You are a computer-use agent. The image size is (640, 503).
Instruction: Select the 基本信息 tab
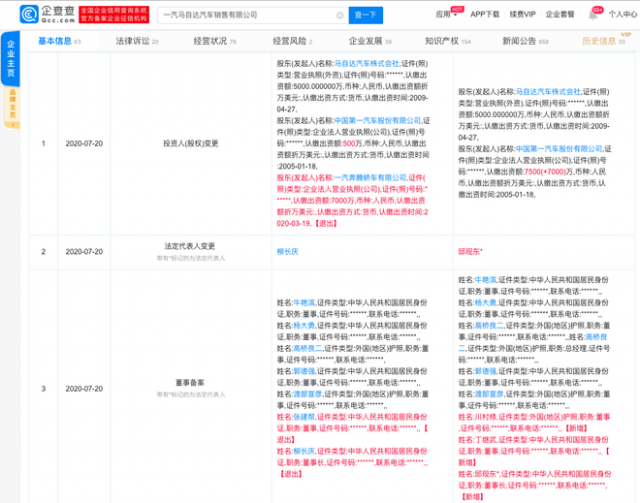click(x=60, y=41)
